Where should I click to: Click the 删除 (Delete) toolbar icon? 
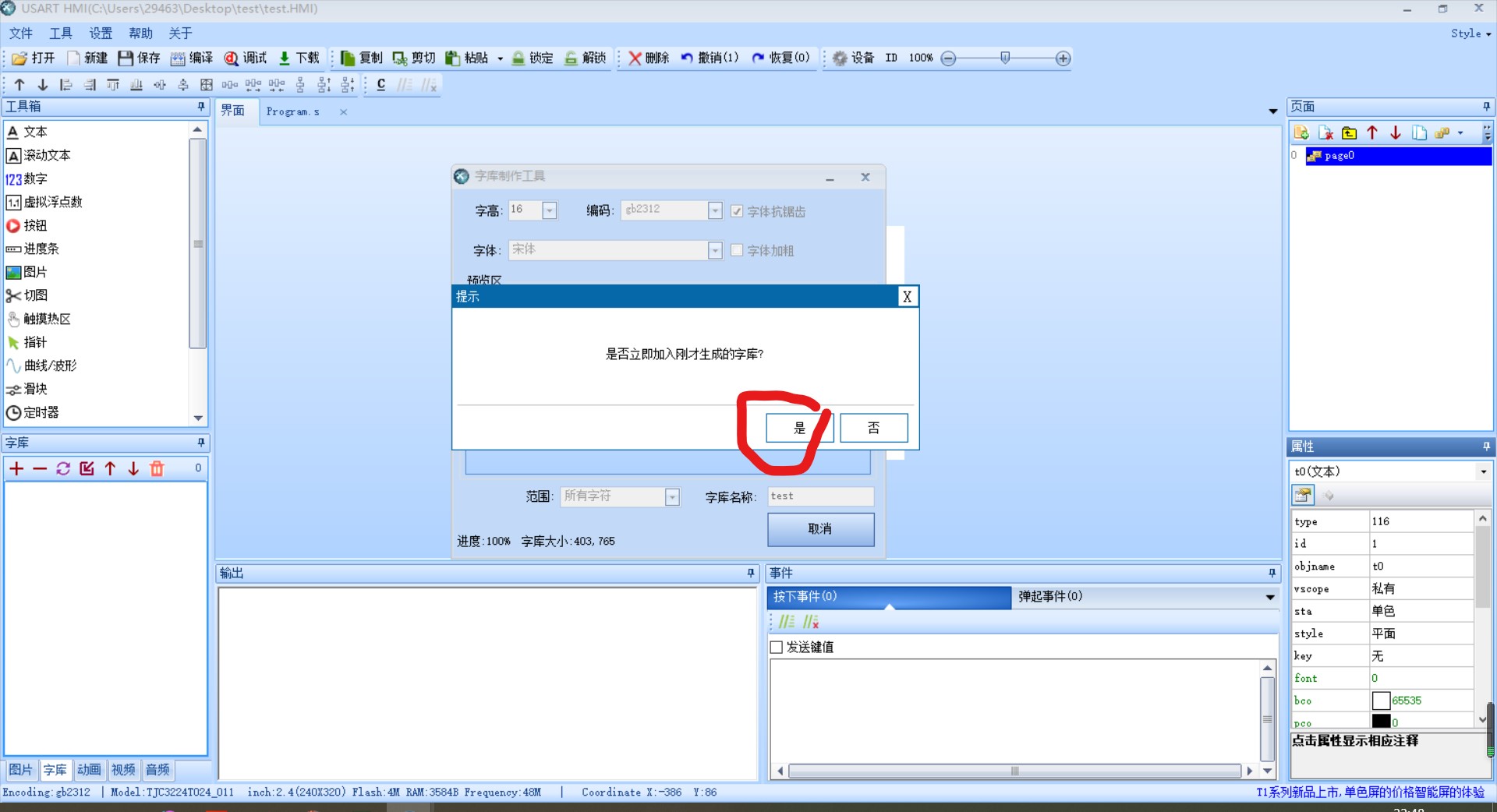pos(649,58)
